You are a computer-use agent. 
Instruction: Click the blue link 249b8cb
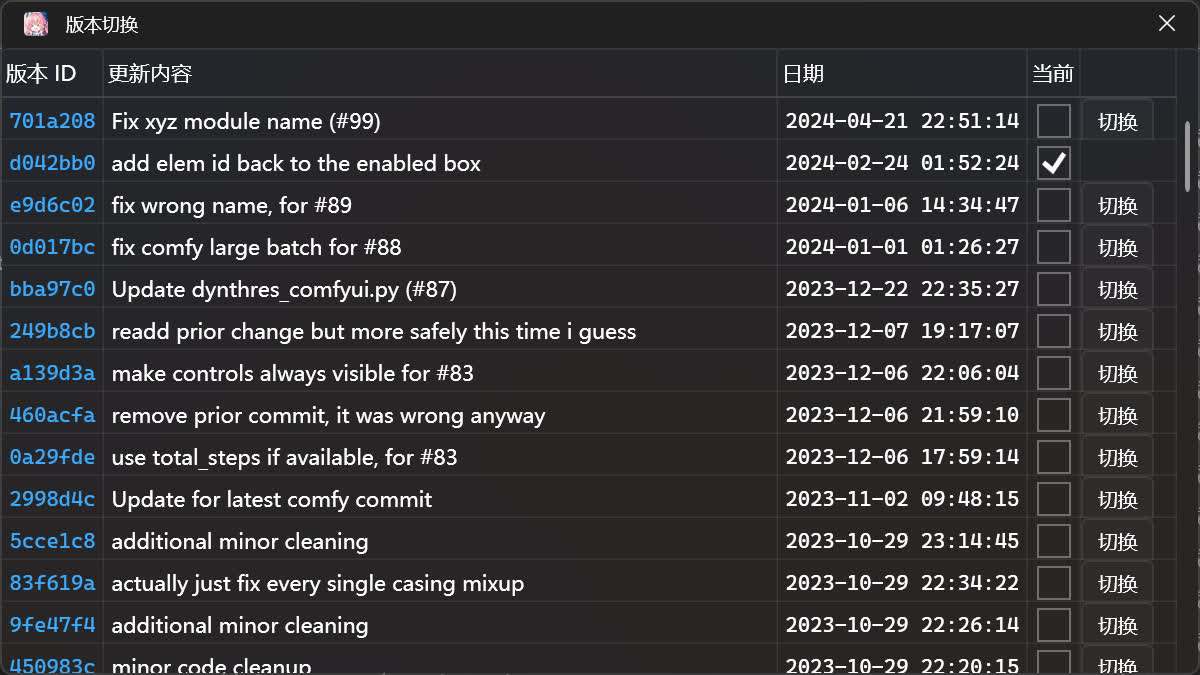pos(52,331)
